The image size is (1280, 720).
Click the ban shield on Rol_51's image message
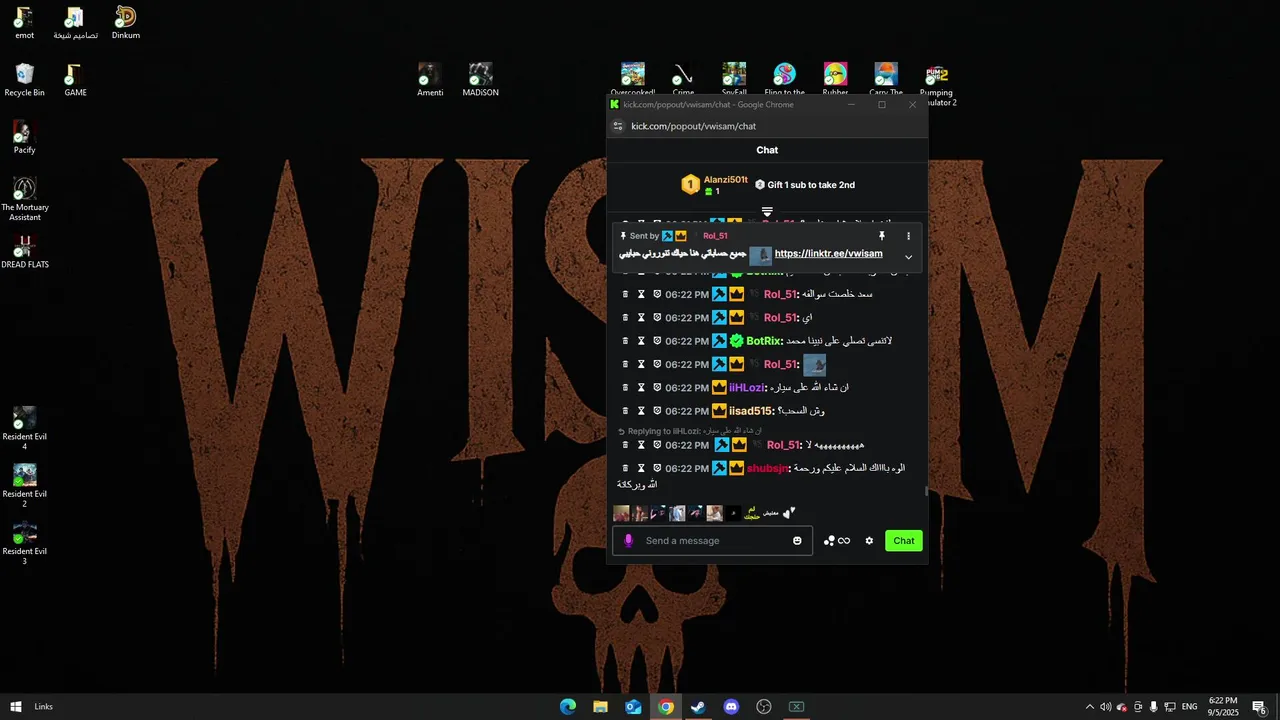tap(657, 365)
